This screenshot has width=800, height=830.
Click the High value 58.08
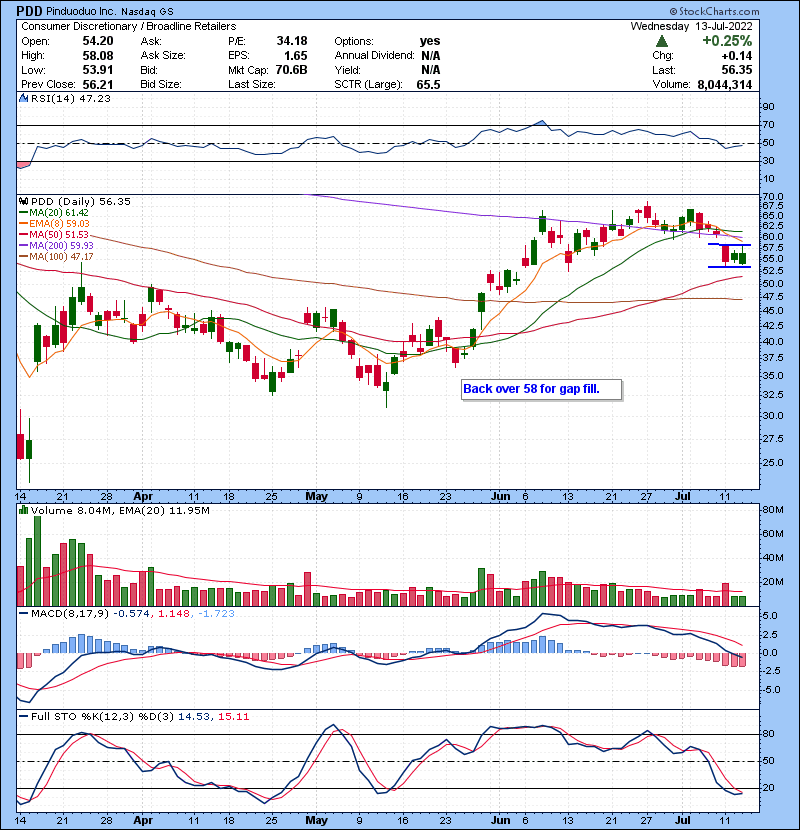(x=98, y=56)
